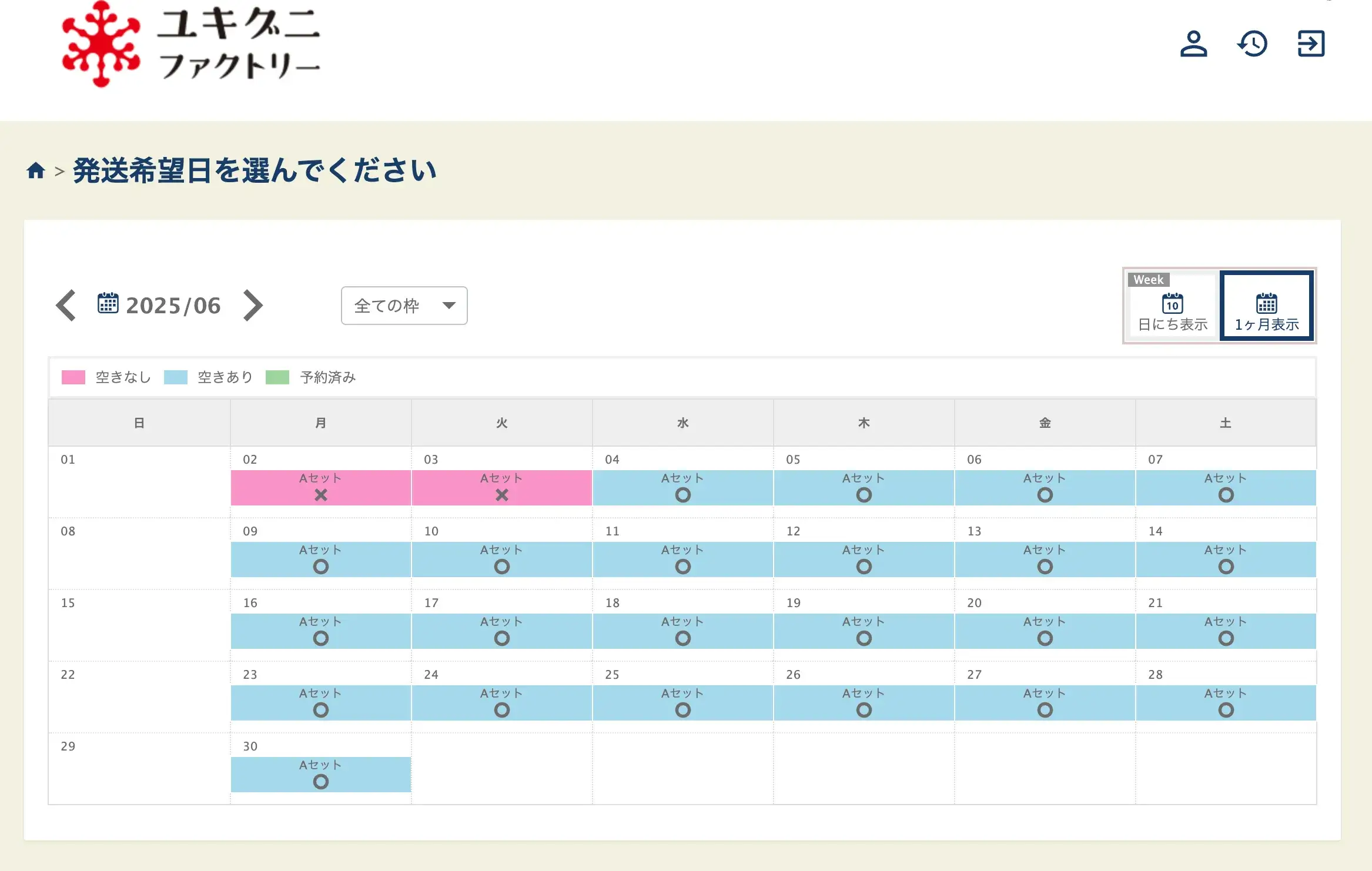The height and width of the screenshot is (871, 1372).
Task: Advance to next month with right chevron
Action: pos(253,306)
